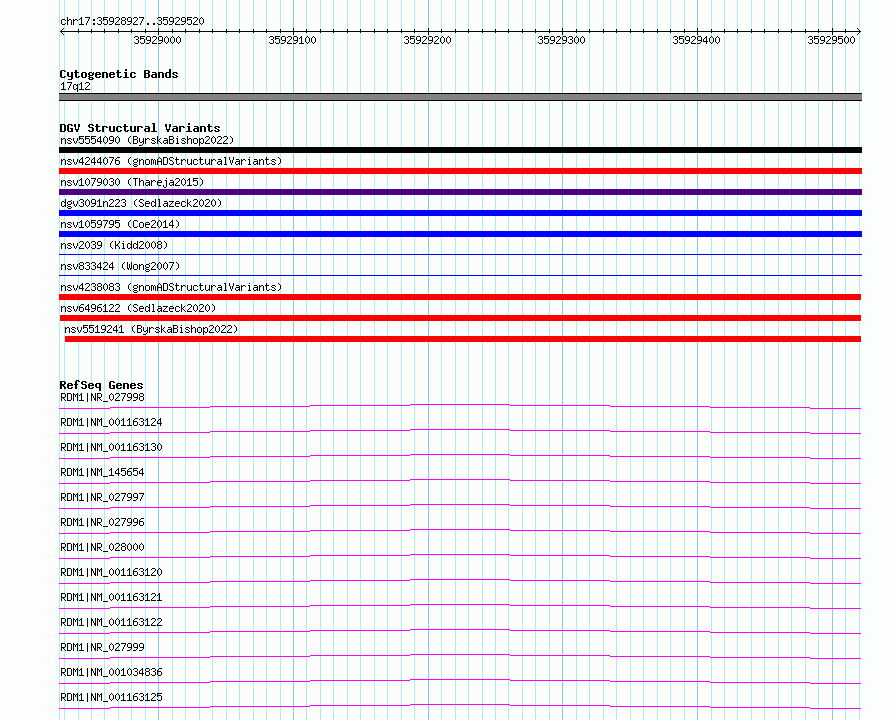890x720 pixels.
Task: Open variant nsv1059795 (Coe2014) label
Action: click(x=120, y=224)
